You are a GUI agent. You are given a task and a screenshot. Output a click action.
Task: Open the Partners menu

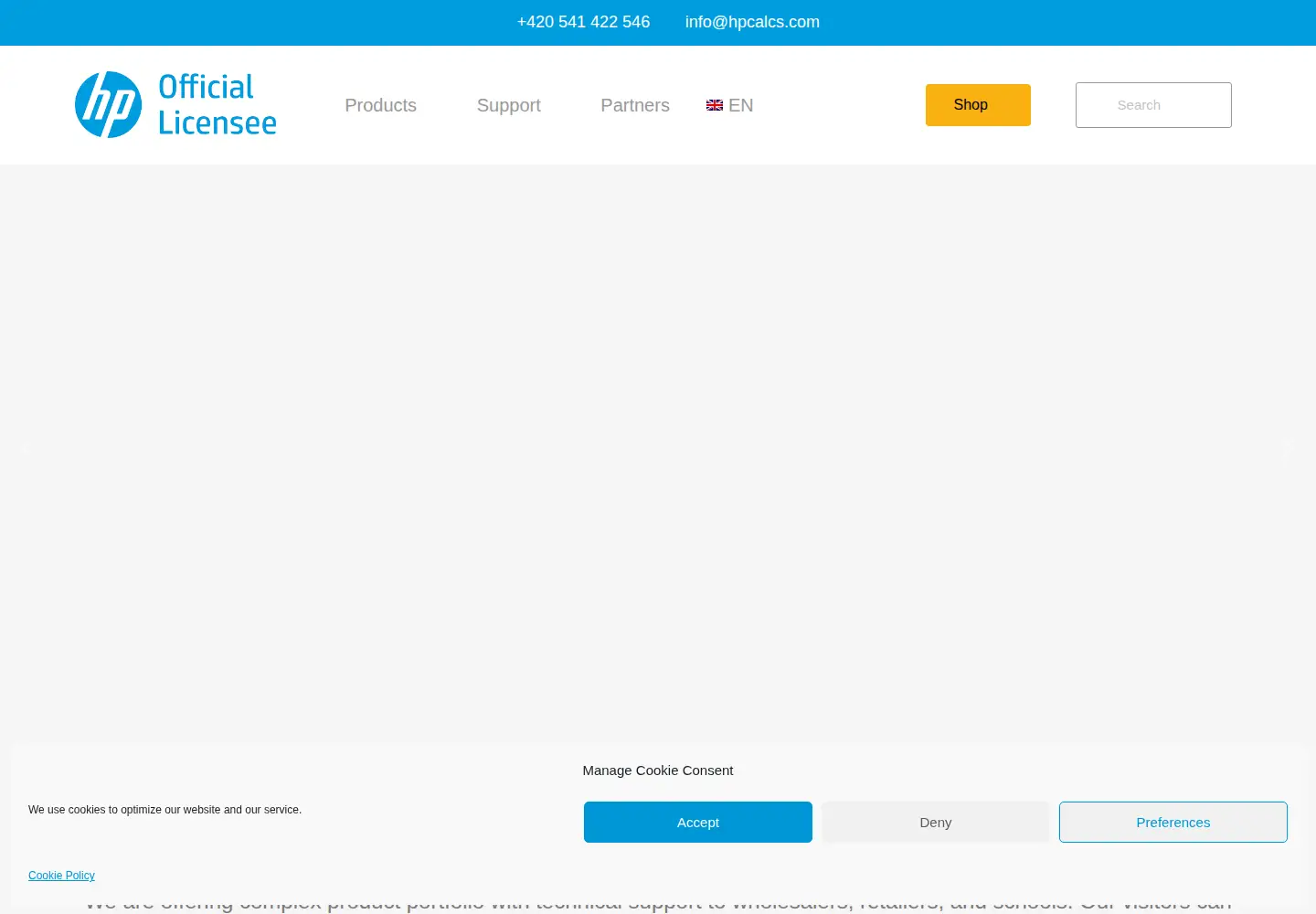635,105
